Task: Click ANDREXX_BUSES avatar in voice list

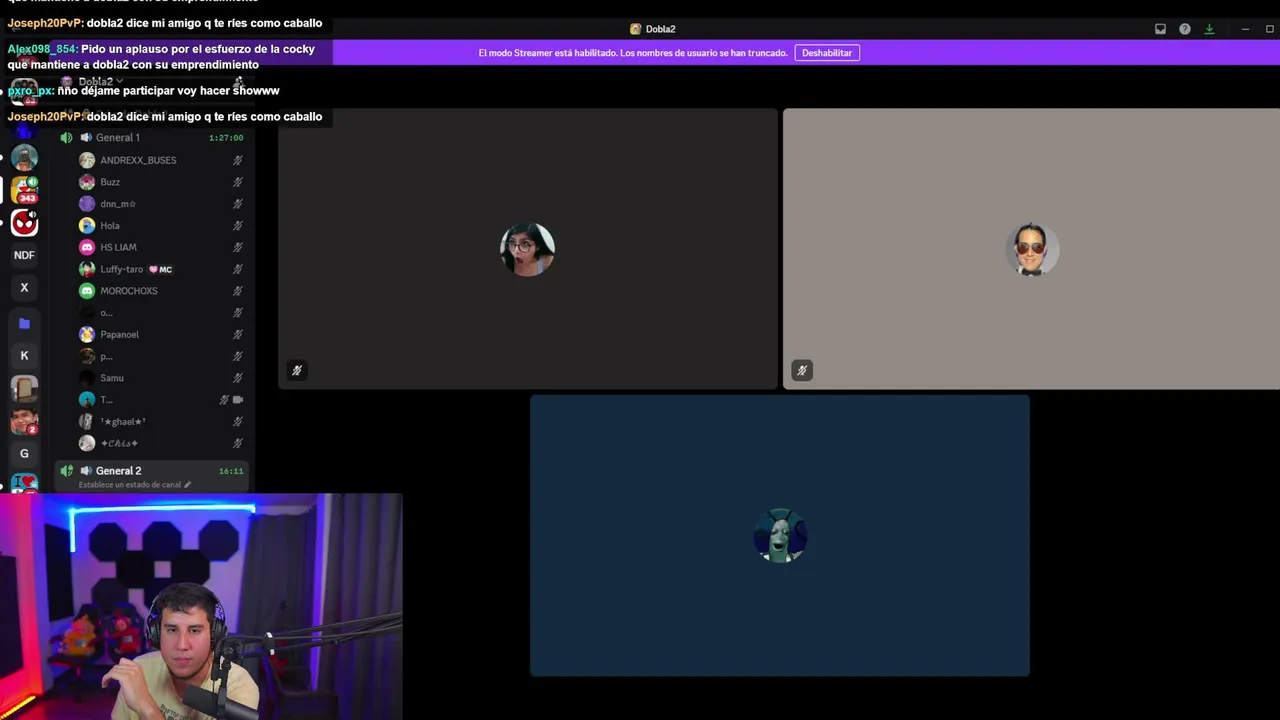Action: pos(87,160)
